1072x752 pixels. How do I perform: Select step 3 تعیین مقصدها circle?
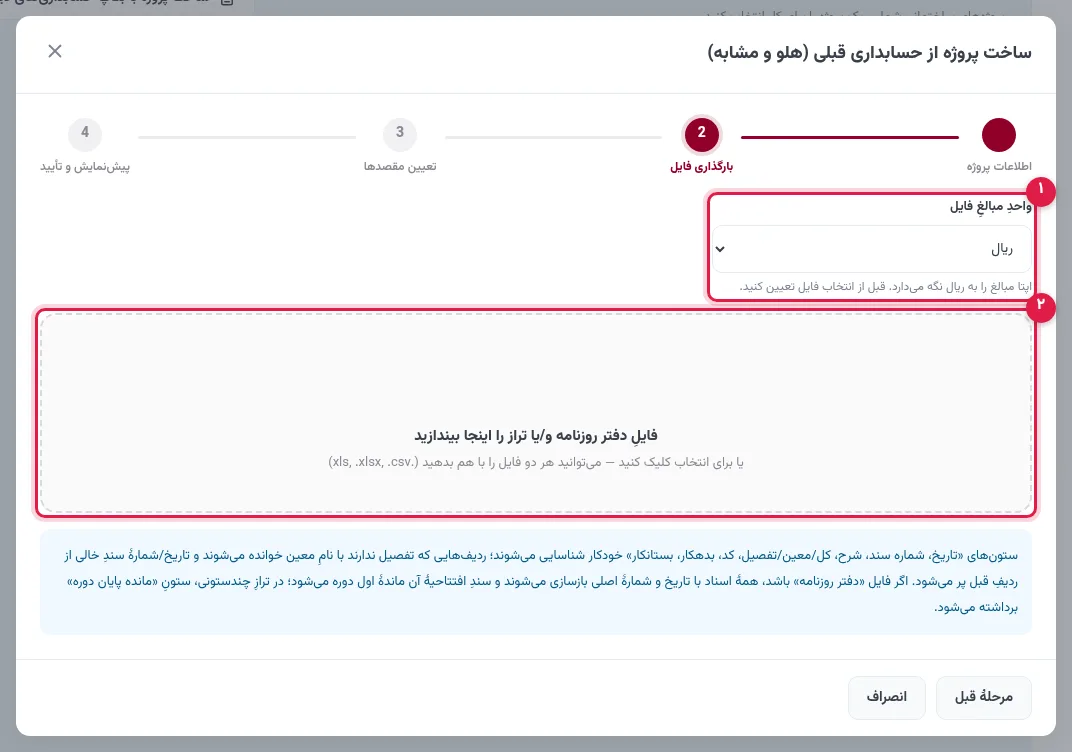click(x=400, y=134)
